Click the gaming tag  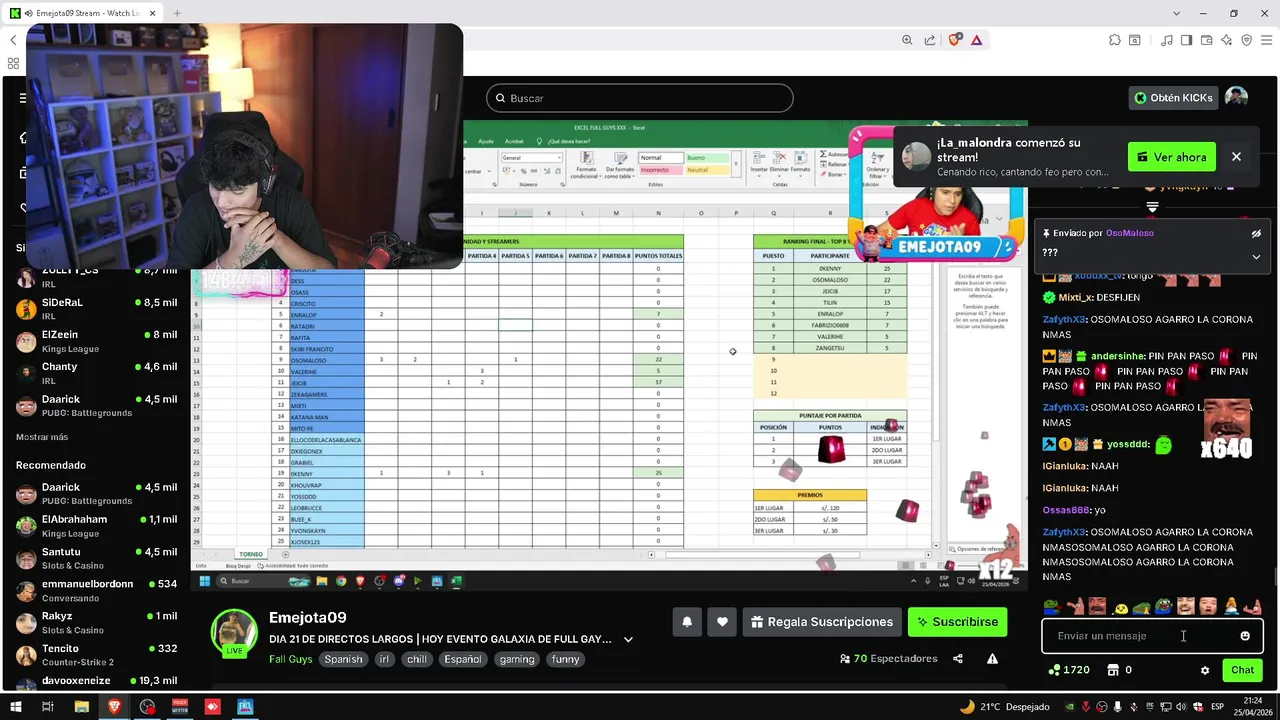pos(517,659)
